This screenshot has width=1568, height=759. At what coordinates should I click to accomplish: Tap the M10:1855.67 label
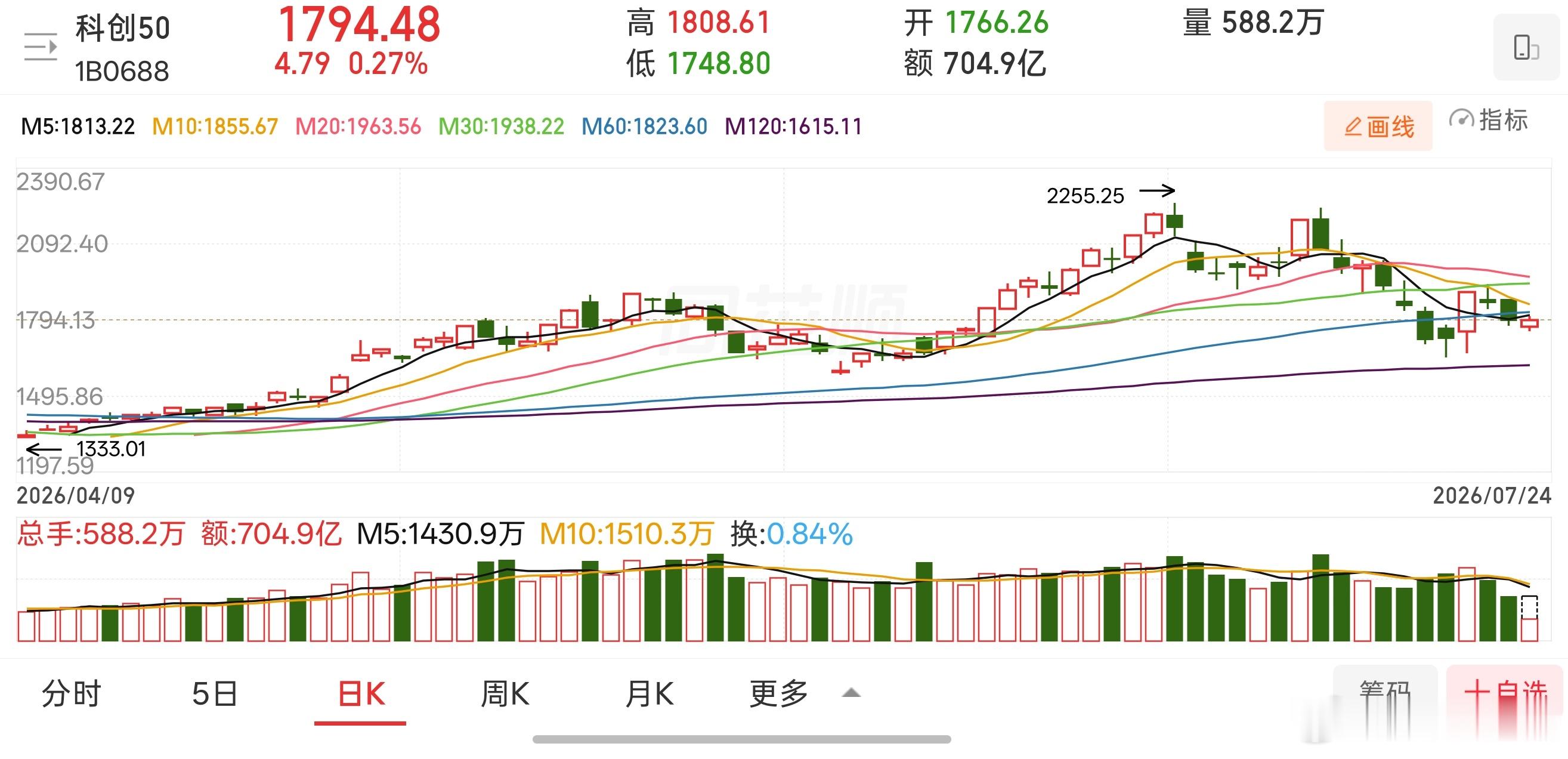coord(215,126)
